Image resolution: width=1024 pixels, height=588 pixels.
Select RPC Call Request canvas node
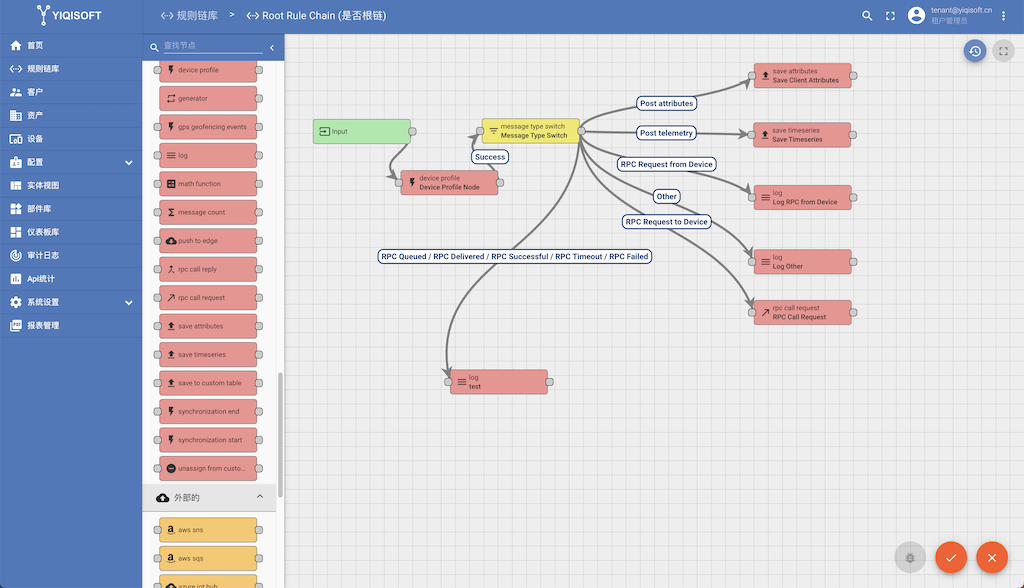tap(803, 312)
